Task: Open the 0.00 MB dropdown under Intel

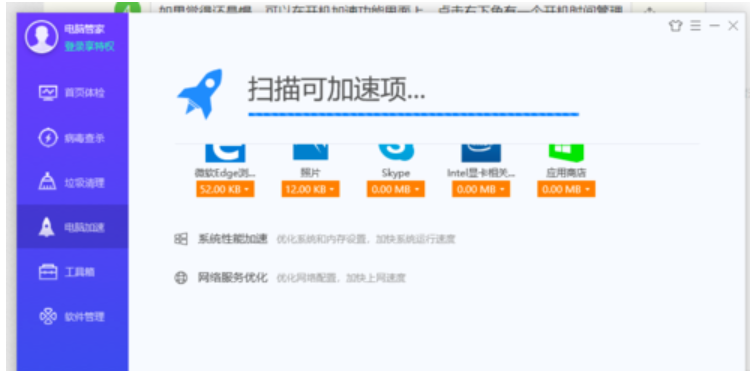Action: (x=481, y=189)
